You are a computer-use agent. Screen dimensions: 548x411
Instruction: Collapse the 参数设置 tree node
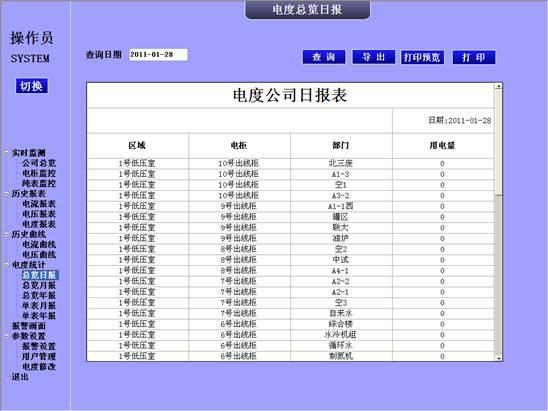pyautogui.click(x=7, y=336)
